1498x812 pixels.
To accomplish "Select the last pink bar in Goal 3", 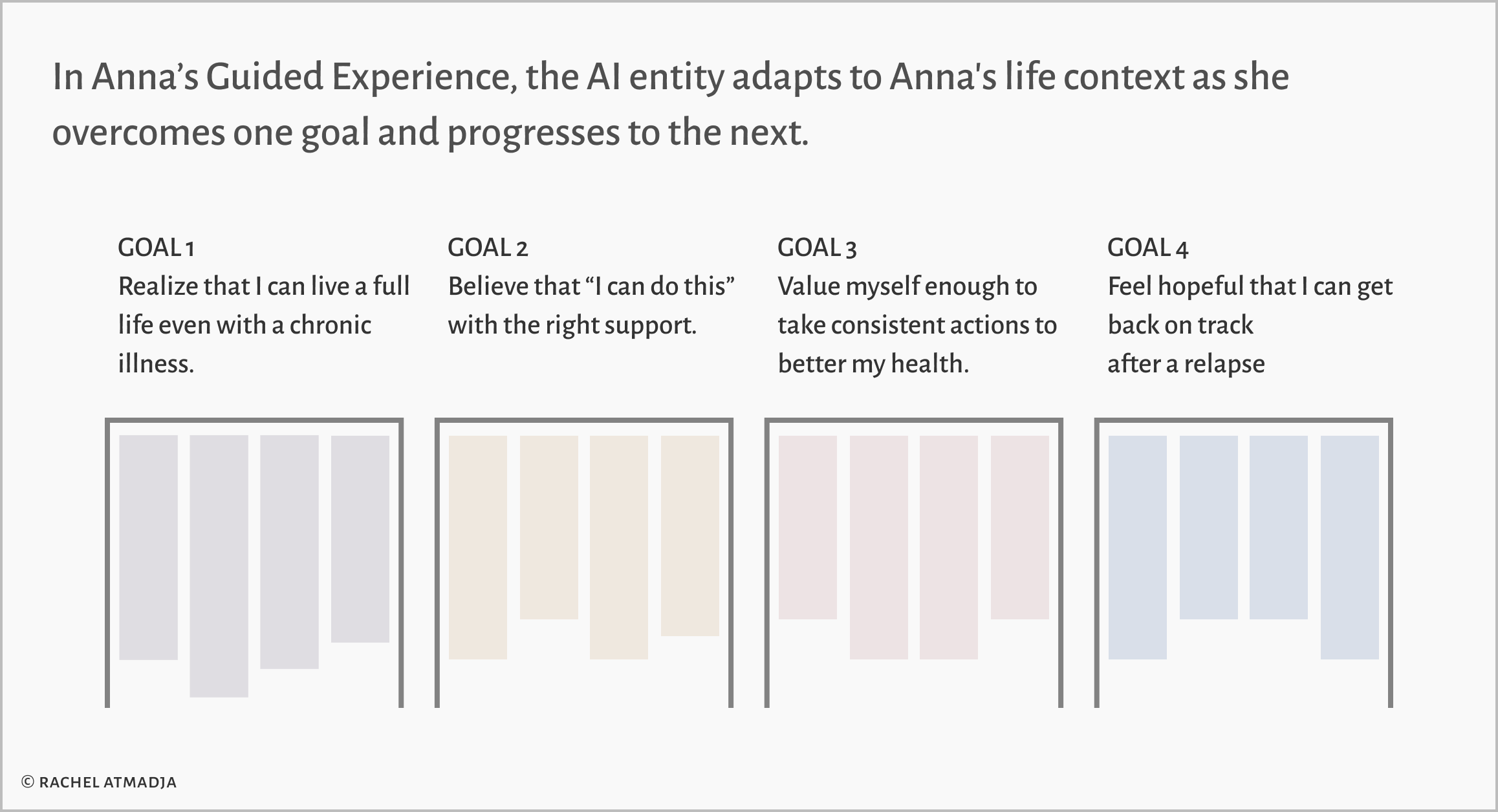I will [x=1020, y=528].
